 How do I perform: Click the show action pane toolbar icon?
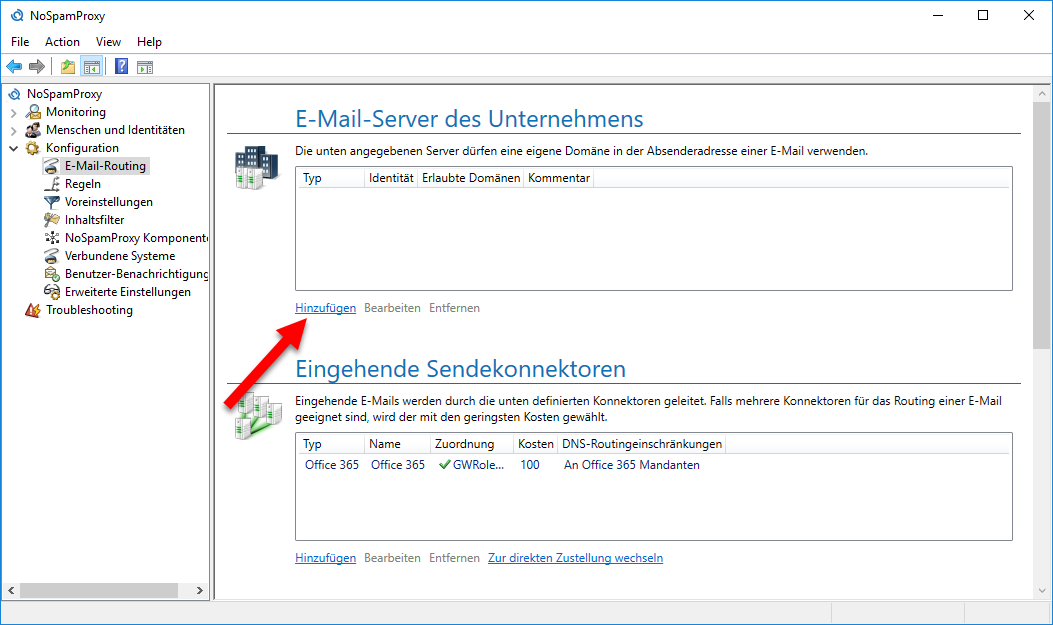coord(146,66)
